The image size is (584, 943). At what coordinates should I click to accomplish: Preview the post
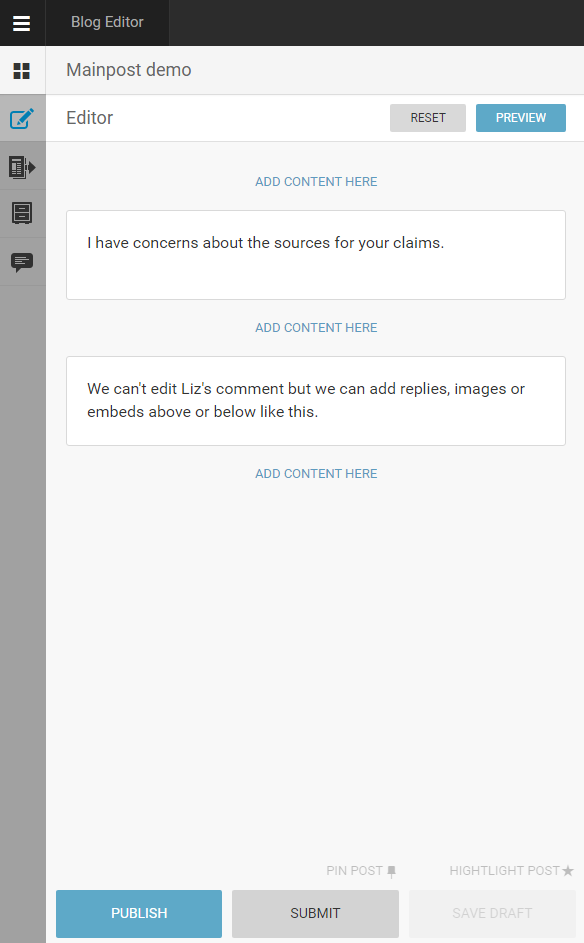point(521,118)
